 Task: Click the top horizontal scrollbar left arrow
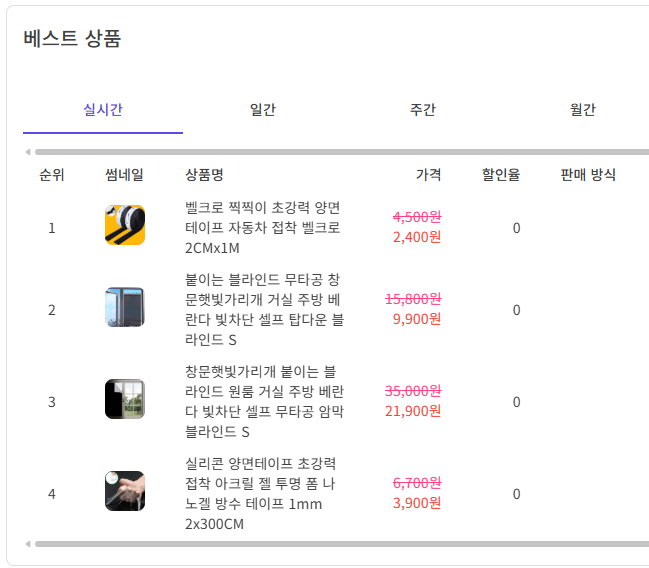click(x=28, y=152)
